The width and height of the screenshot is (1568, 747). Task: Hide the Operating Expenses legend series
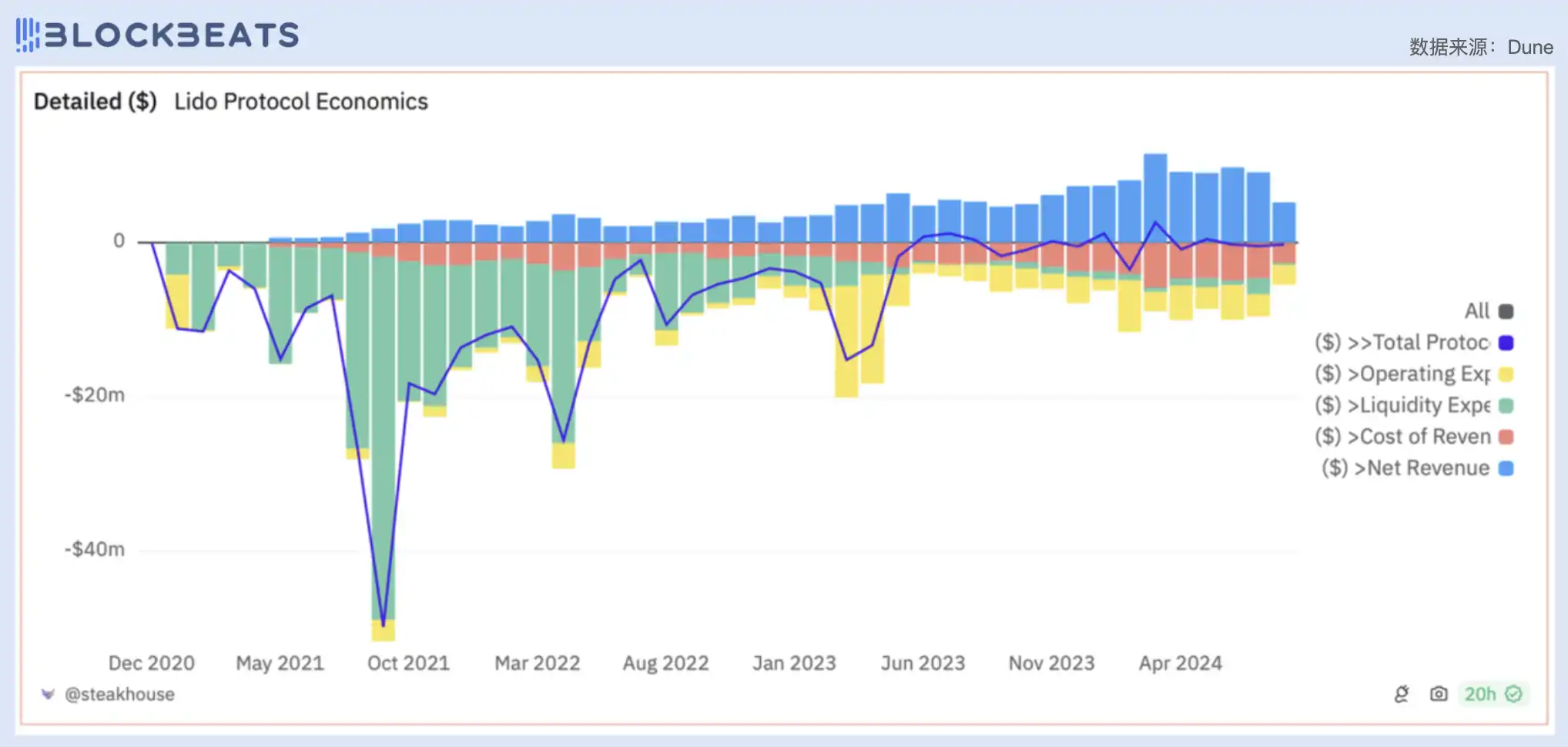click(1402, 374)
